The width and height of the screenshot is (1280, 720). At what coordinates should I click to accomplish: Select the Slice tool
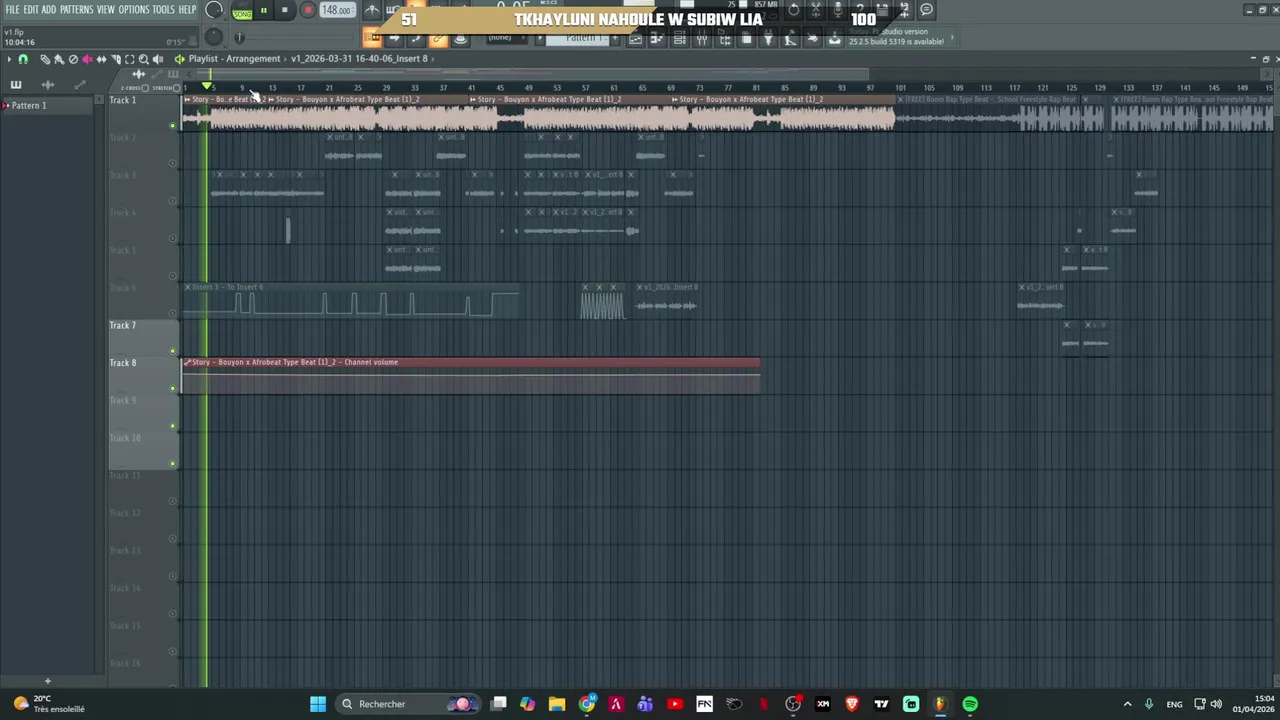click(x=116, y=59)
